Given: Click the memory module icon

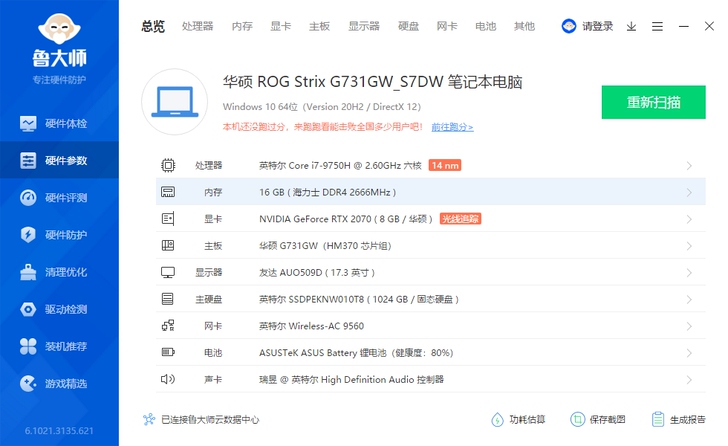Looking at the screenshot, I should 168,192.
